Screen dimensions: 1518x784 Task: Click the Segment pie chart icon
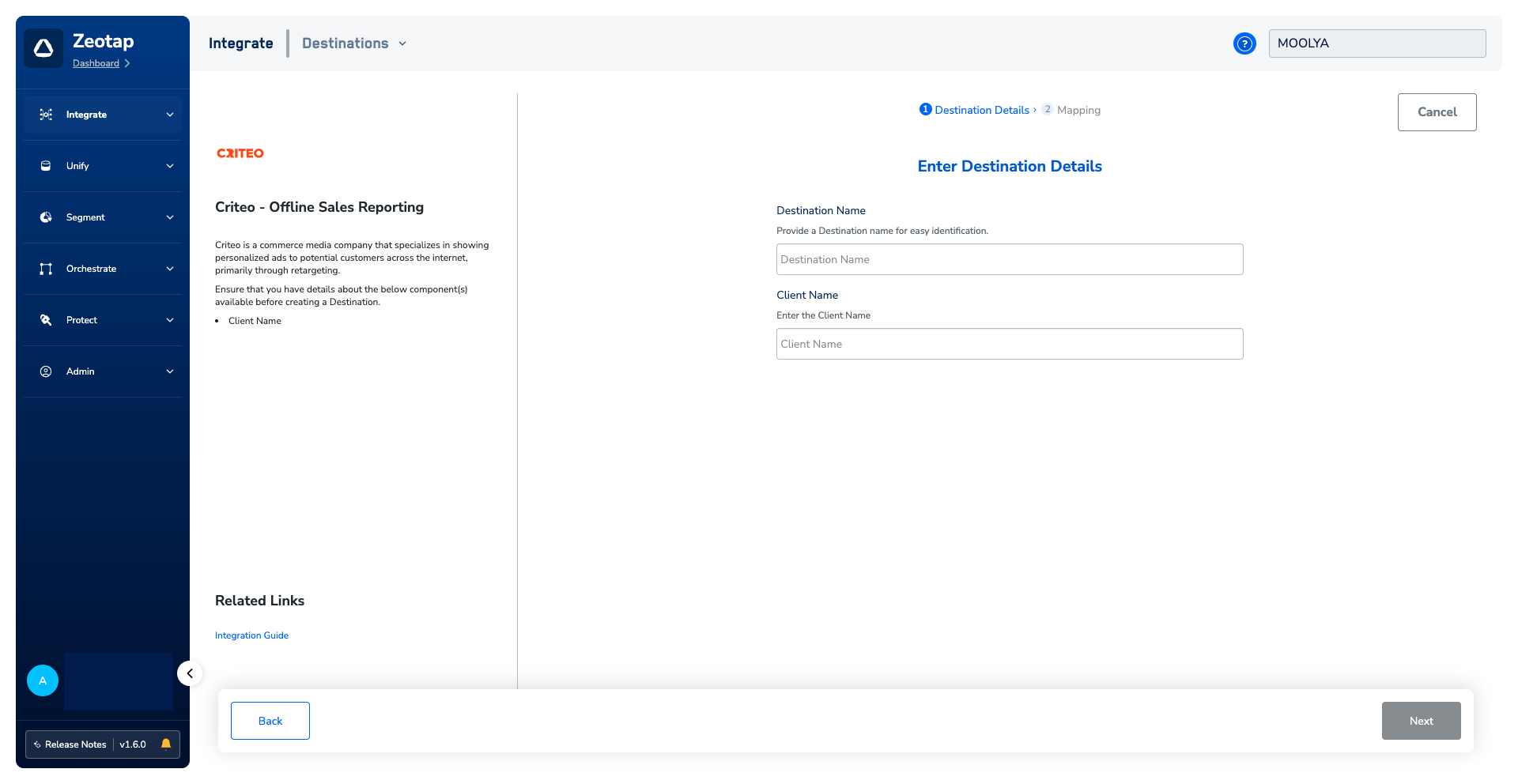[46, 217]
